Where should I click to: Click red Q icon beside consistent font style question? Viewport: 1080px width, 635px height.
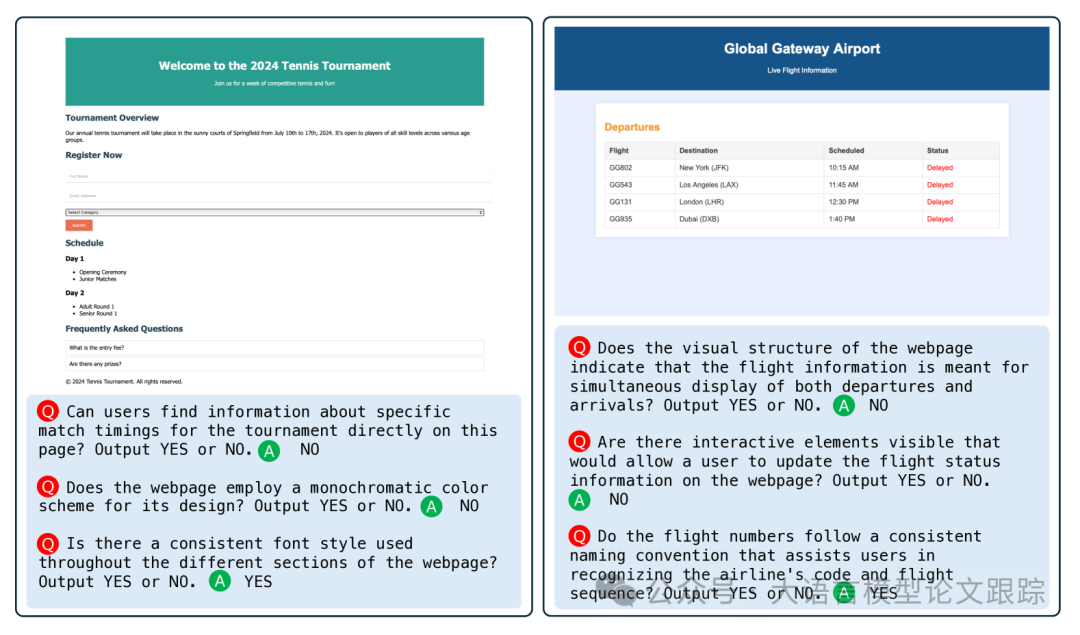pyautogui.click(x=49, y=544)
